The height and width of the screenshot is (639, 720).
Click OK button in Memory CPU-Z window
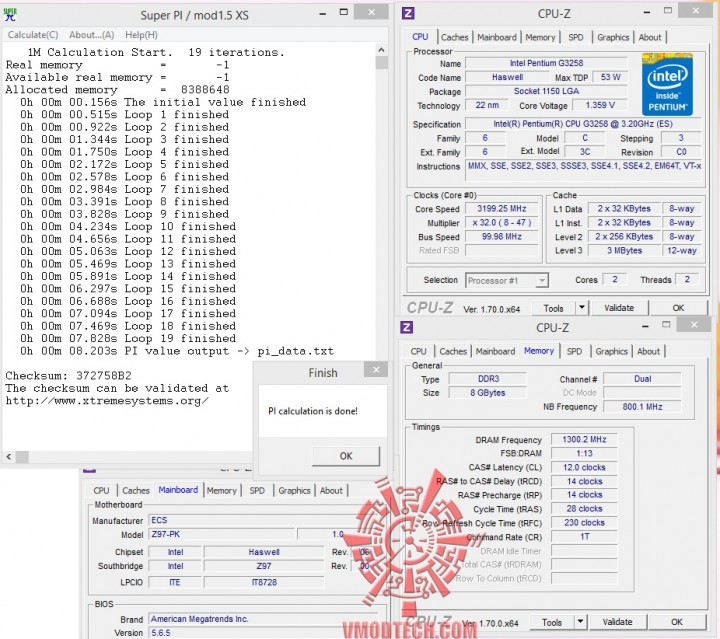click(x=677, y=622)
